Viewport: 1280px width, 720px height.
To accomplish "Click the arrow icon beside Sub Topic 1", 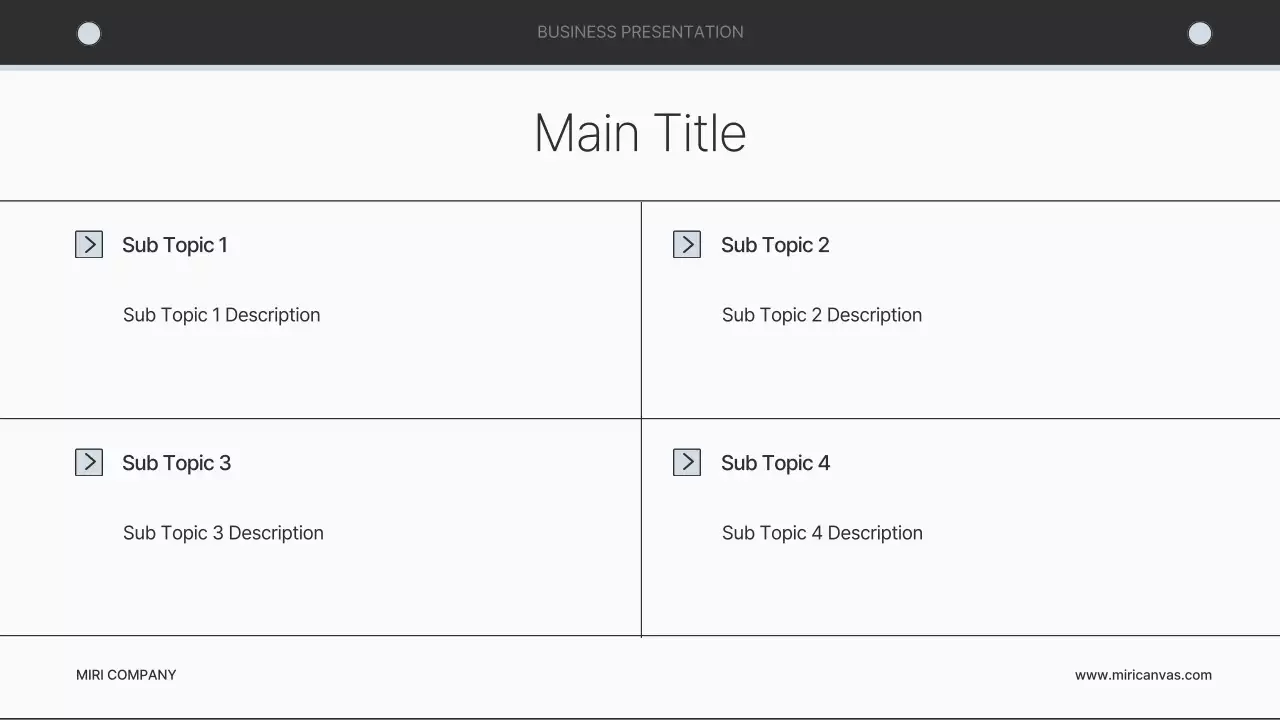I will point(89,245).
